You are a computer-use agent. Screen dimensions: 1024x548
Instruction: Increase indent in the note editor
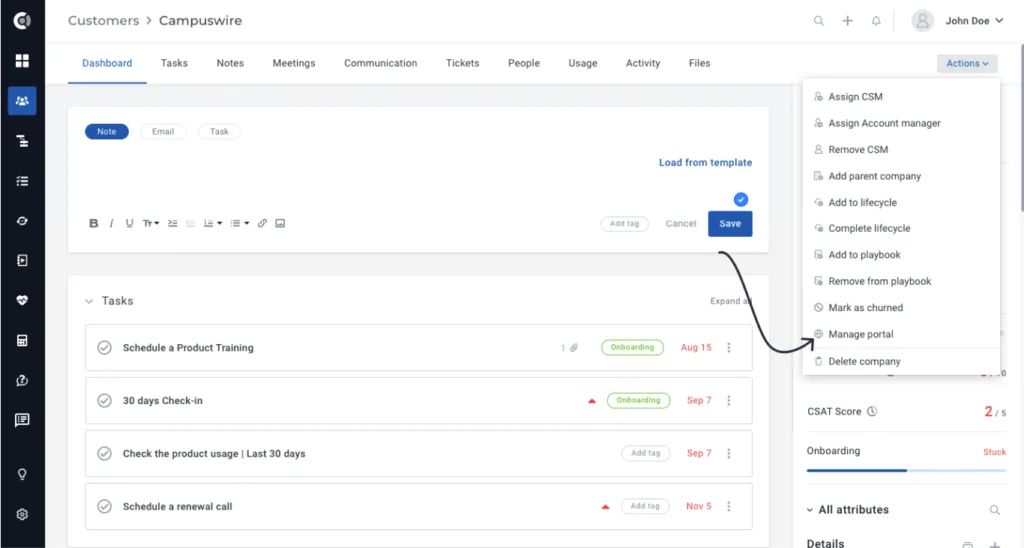coord(172,223)
